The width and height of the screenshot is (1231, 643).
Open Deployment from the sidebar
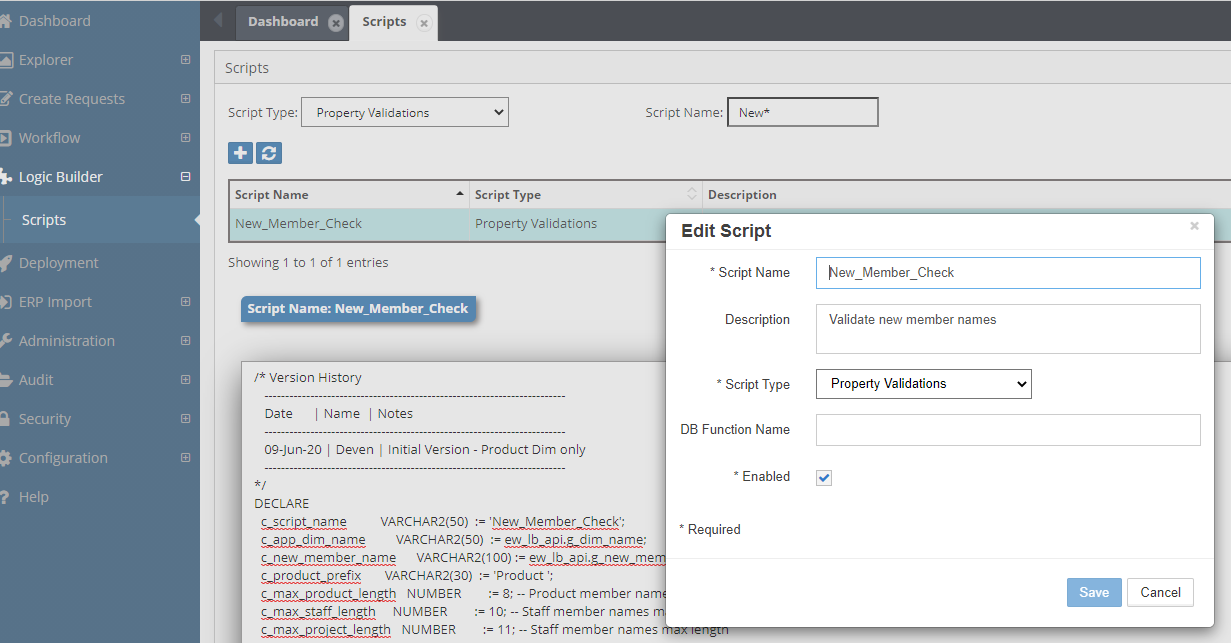[x=58, y=263]
